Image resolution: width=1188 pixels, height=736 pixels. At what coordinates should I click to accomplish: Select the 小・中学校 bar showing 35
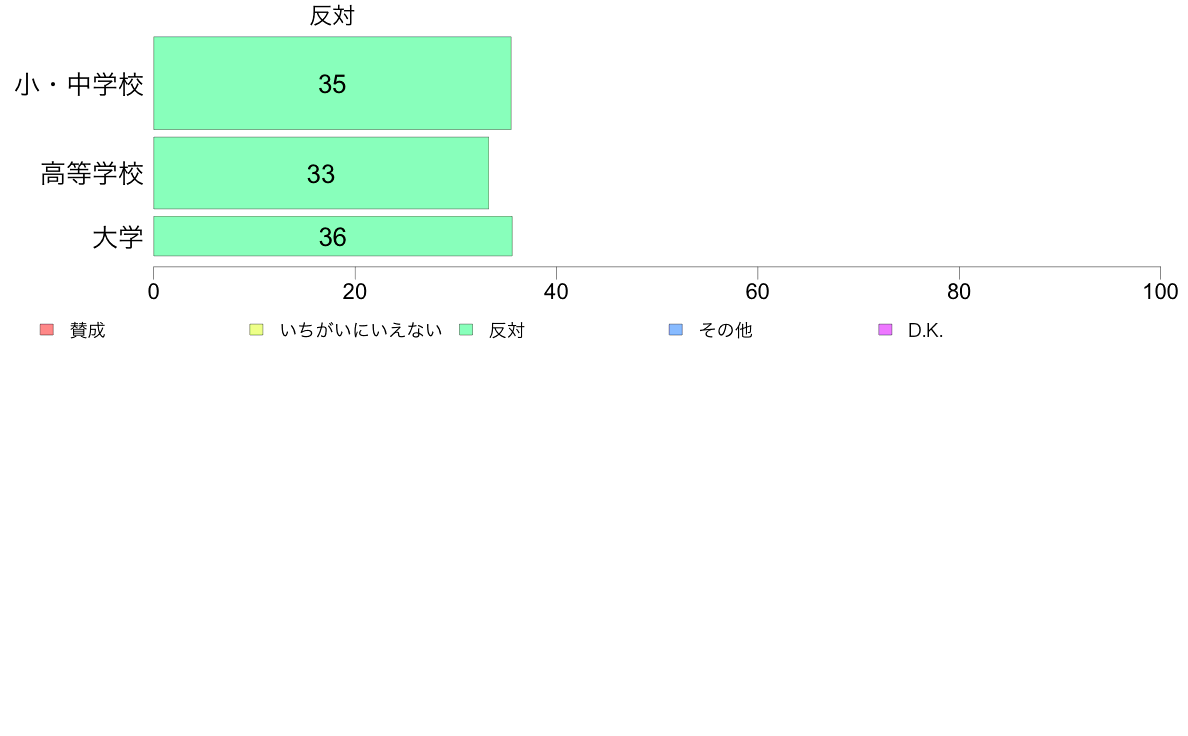(x=333, y=83)
